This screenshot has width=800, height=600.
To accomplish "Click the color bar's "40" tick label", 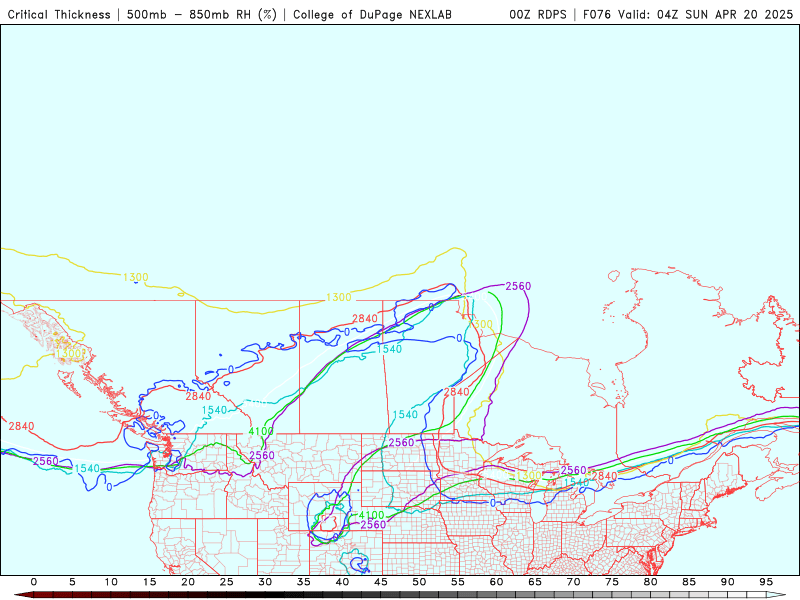I will [342, 582].
